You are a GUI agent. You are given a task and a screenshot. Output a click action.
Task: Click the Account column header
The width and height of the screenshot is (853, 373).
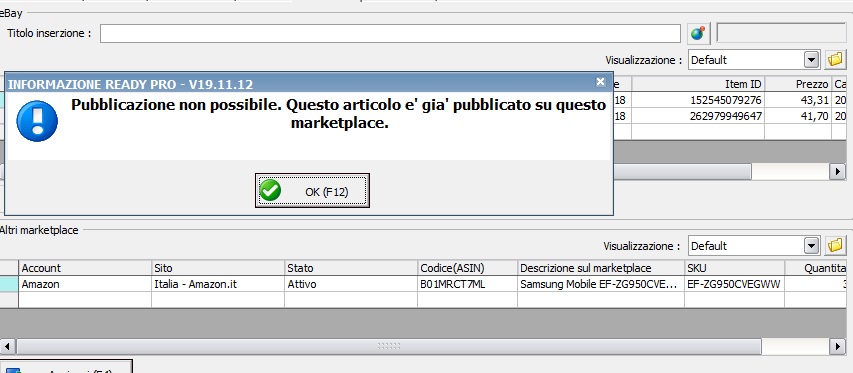pyautogui.click(x=85, y=268)
